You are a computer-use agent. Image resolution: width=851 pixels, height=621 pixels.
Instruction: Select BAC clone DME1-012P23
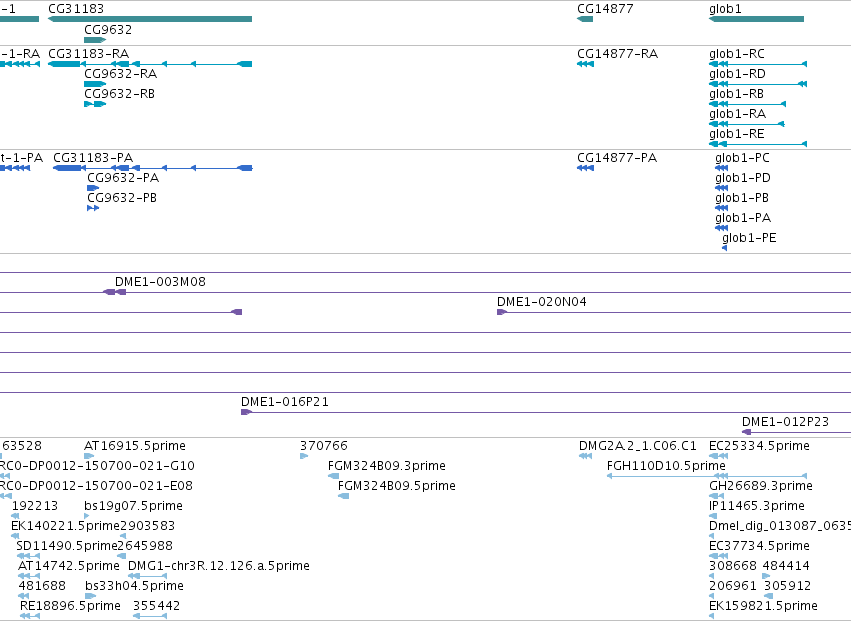coord(785,422)
